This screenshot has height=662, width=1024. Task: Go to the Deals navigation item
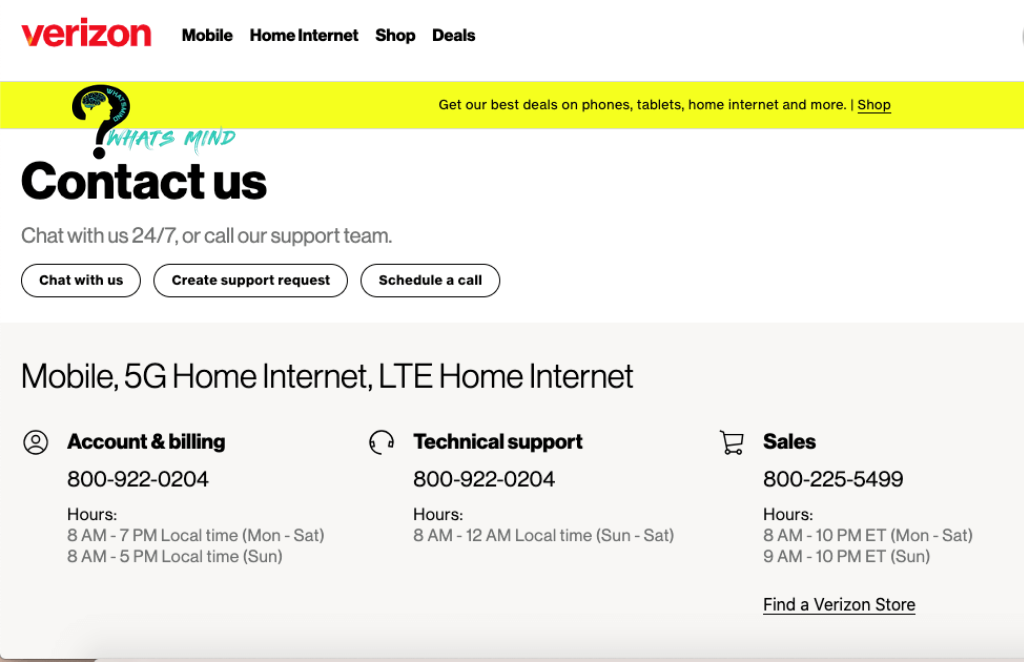pyautogui.click(x=453, y=35)
